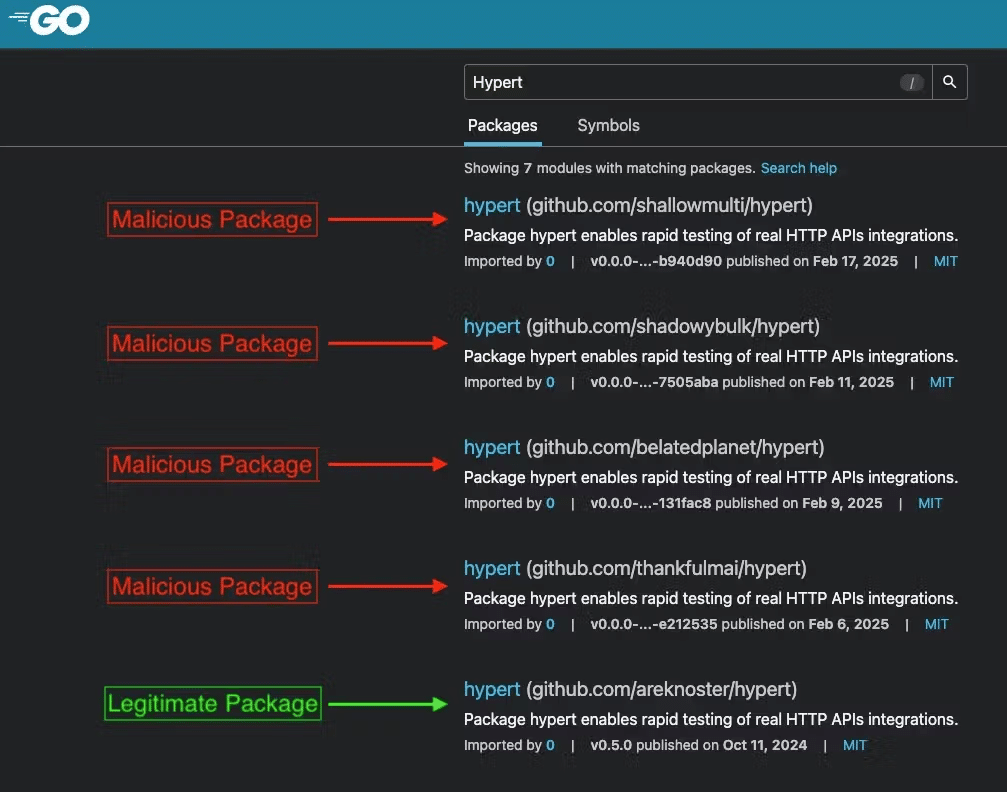Switch to the Symbols tab
Image resolution: width=1007 pixels, height=792 pixels.
click(608, 125)
